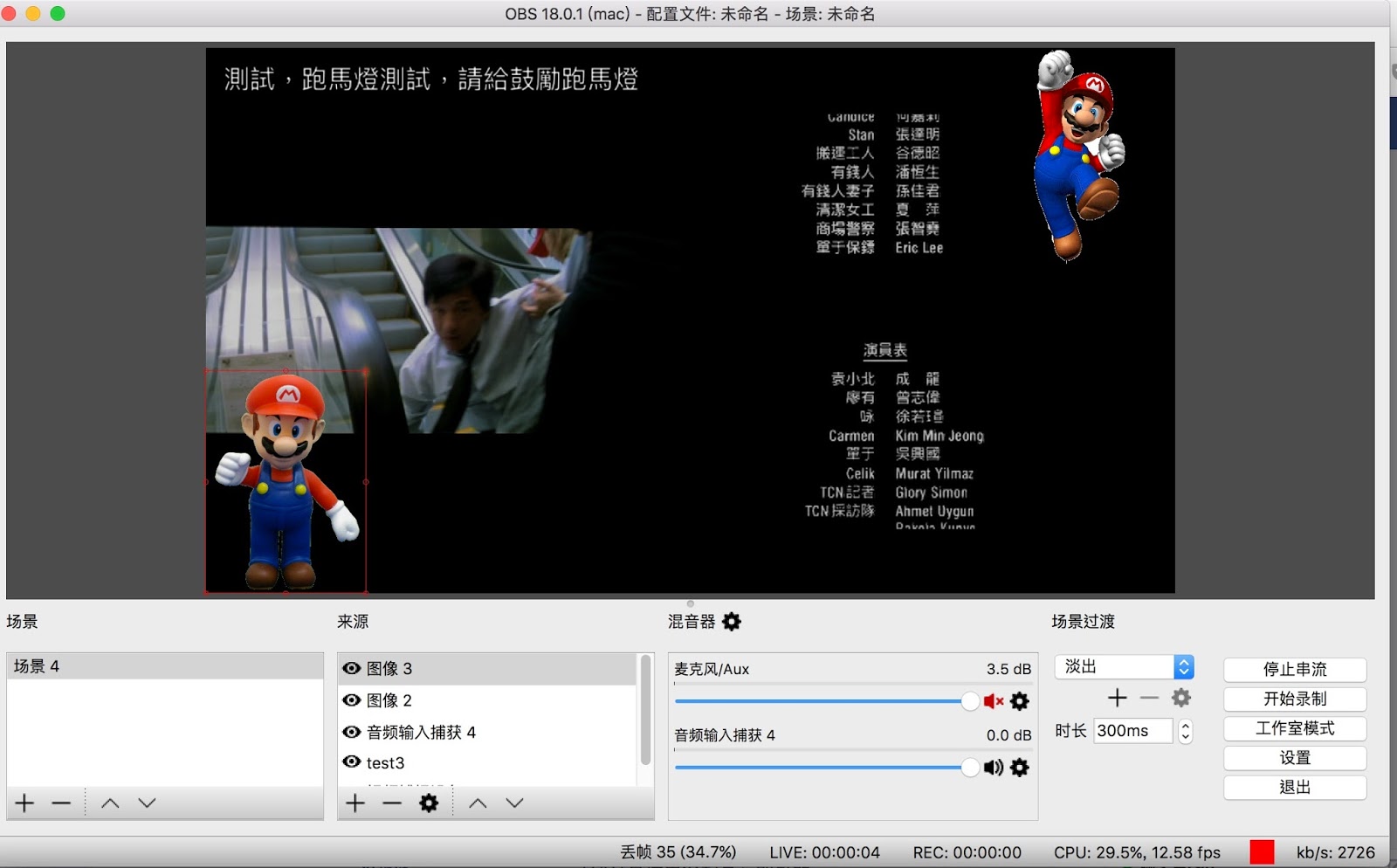Viewport: 1397px width, 868px height.
Task: Edit the 300ms duration field
Action: point(1133,731)
